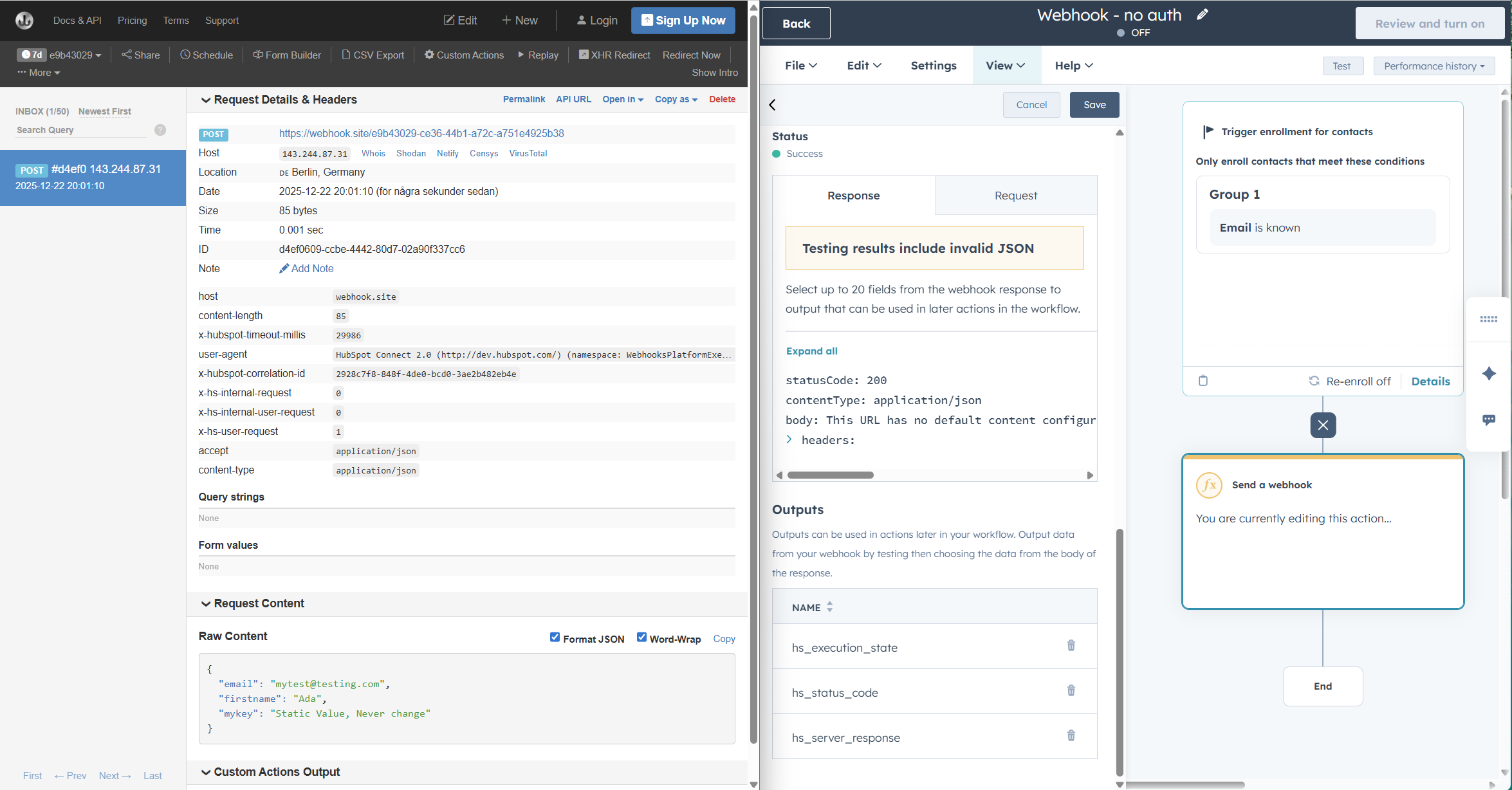Screen dimensions: 1512x790
Task: Click the pencil icon beside Webhook - no auth
Action: pos(1202,14)
